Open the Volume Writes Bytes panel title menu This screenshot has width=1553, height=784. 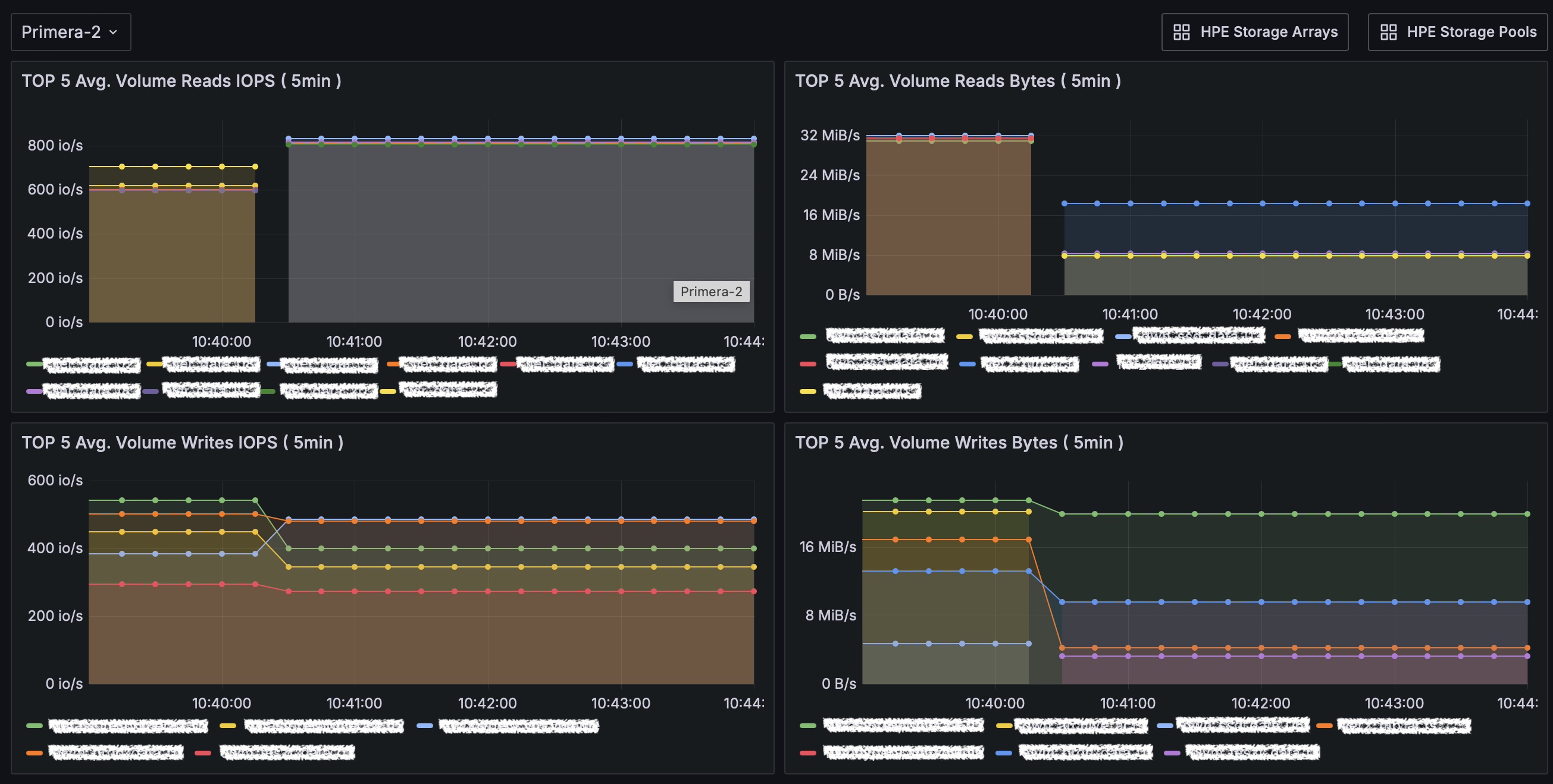coord(959,443)
